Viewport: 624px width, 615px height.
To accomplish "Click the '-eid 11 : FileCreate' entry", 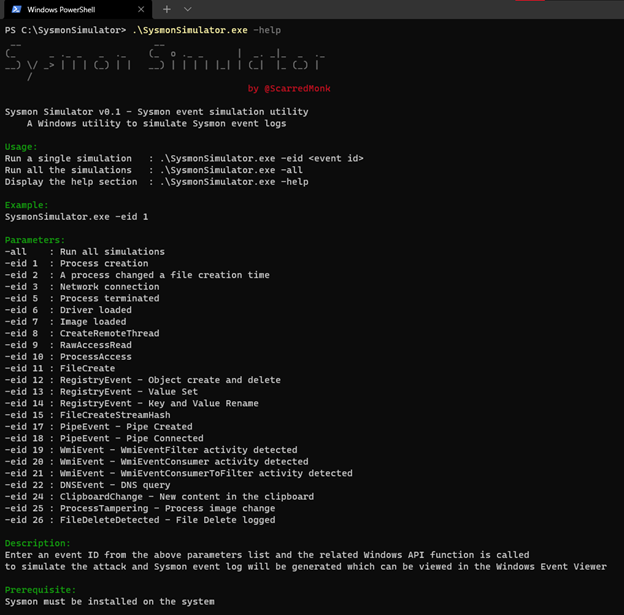I will tap(63, 368).
